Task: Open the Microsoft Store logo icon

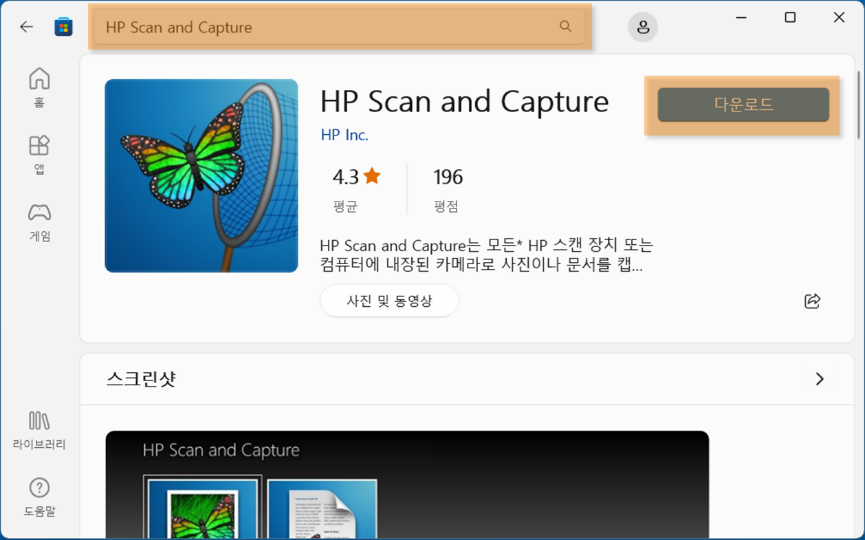Action: pyautogui.click(x=63, y=26)
